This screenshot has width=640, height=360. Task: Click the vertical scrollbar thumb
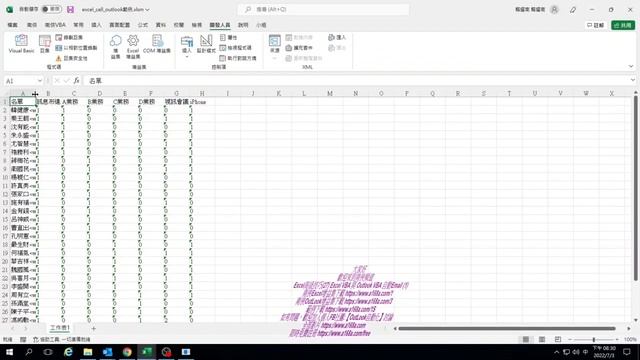[x=635, y=188]
